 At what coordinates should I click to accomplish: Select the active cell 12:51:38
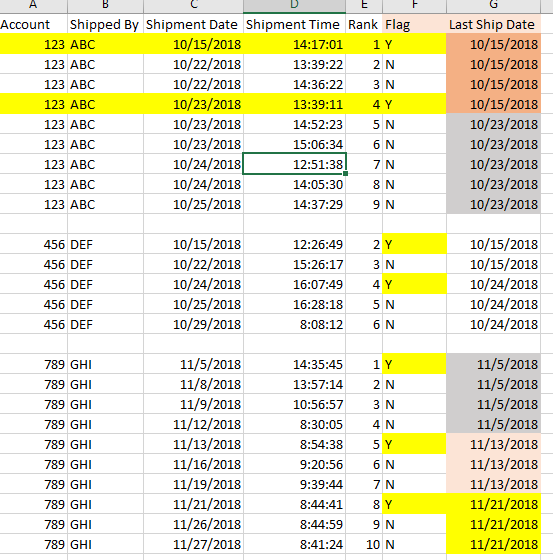(x=294, y=164)
